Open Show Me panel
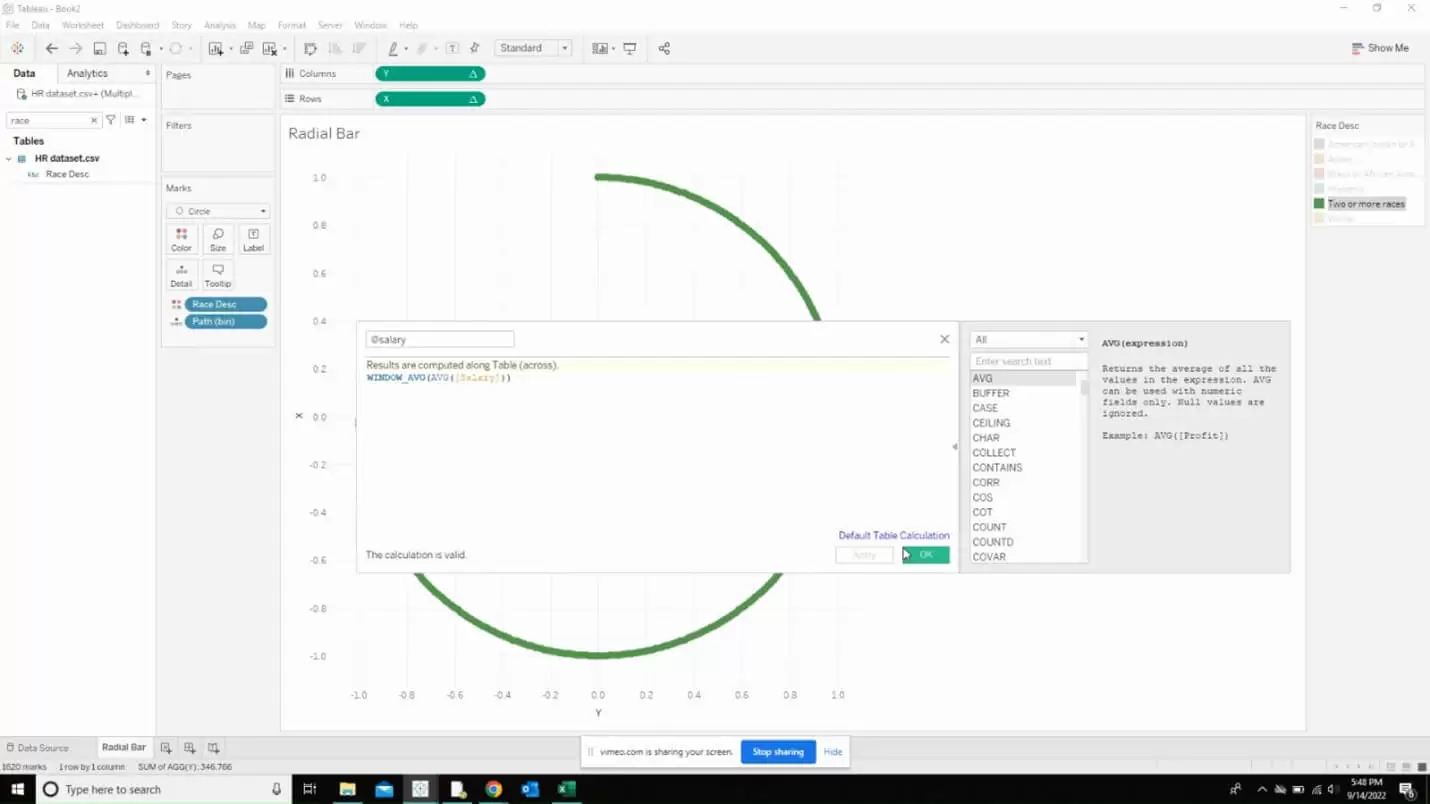This screenshot has height=804, width=1430. pos(1380,48)
